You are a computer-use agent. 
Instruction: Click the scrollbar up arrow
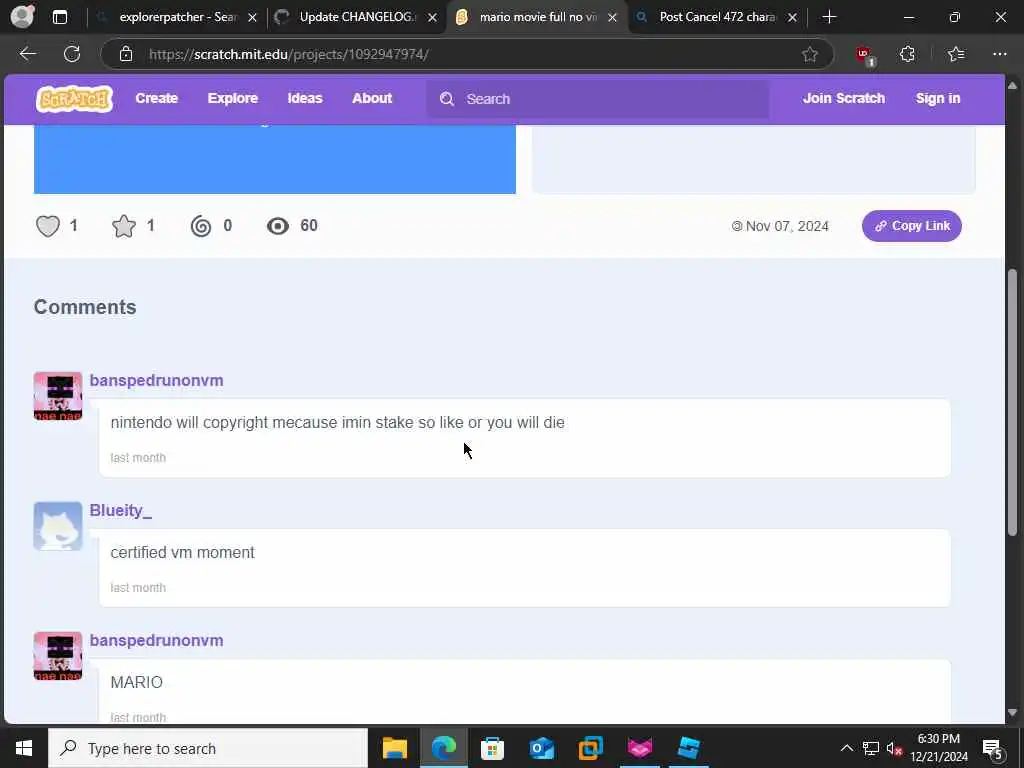point(1012,86)
